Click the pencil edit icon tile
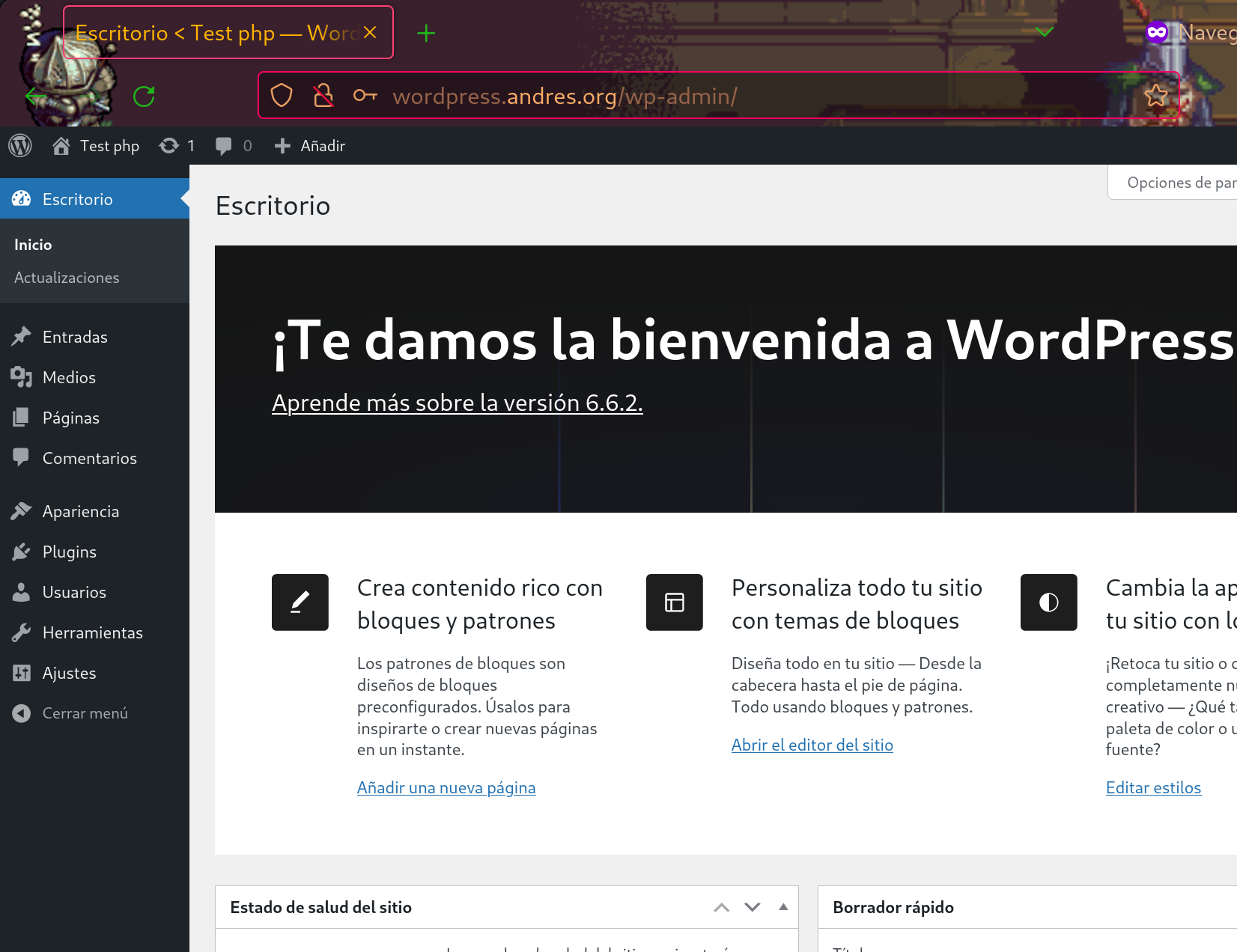The image size is (1237, 952). (x=300, y=602)
